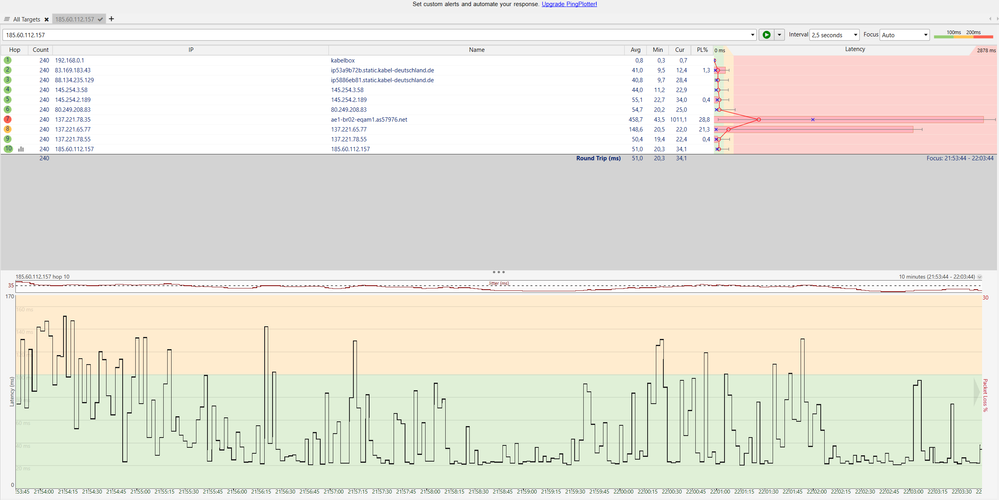999x500 pixels.
Task: Select the IP 88.134.235.129 cell
Action: tap(75, 80)
